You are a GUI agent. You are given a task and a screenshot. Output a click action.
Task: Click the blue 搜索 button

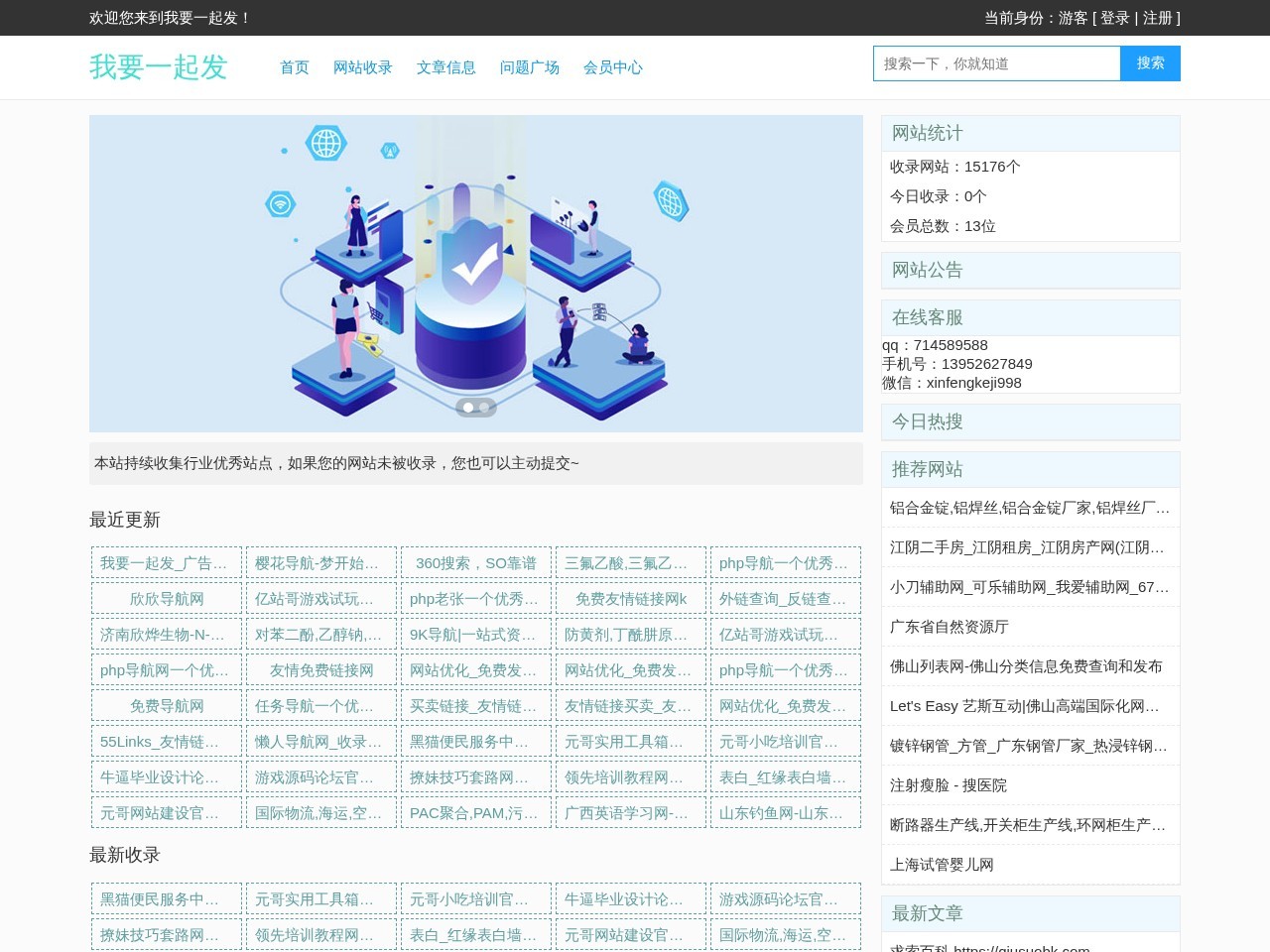coord(1151,63)
